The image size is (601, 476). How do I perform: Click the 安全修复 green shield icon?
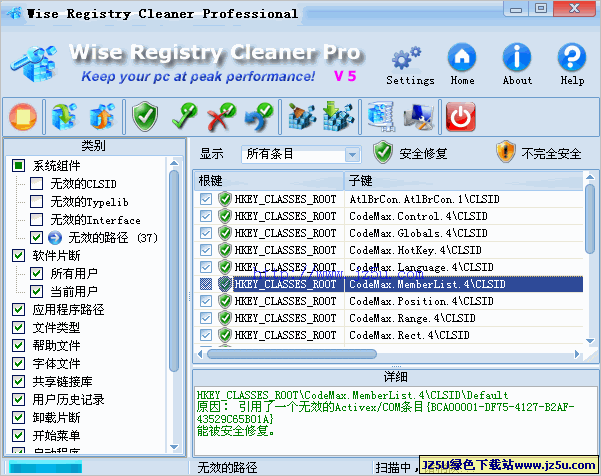pos(383,152)
